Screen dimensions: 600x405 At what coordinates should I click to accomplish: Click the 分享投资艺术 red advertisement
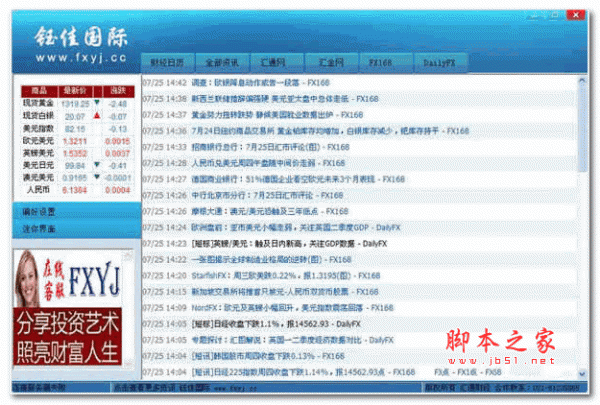(x=68, y=336)
